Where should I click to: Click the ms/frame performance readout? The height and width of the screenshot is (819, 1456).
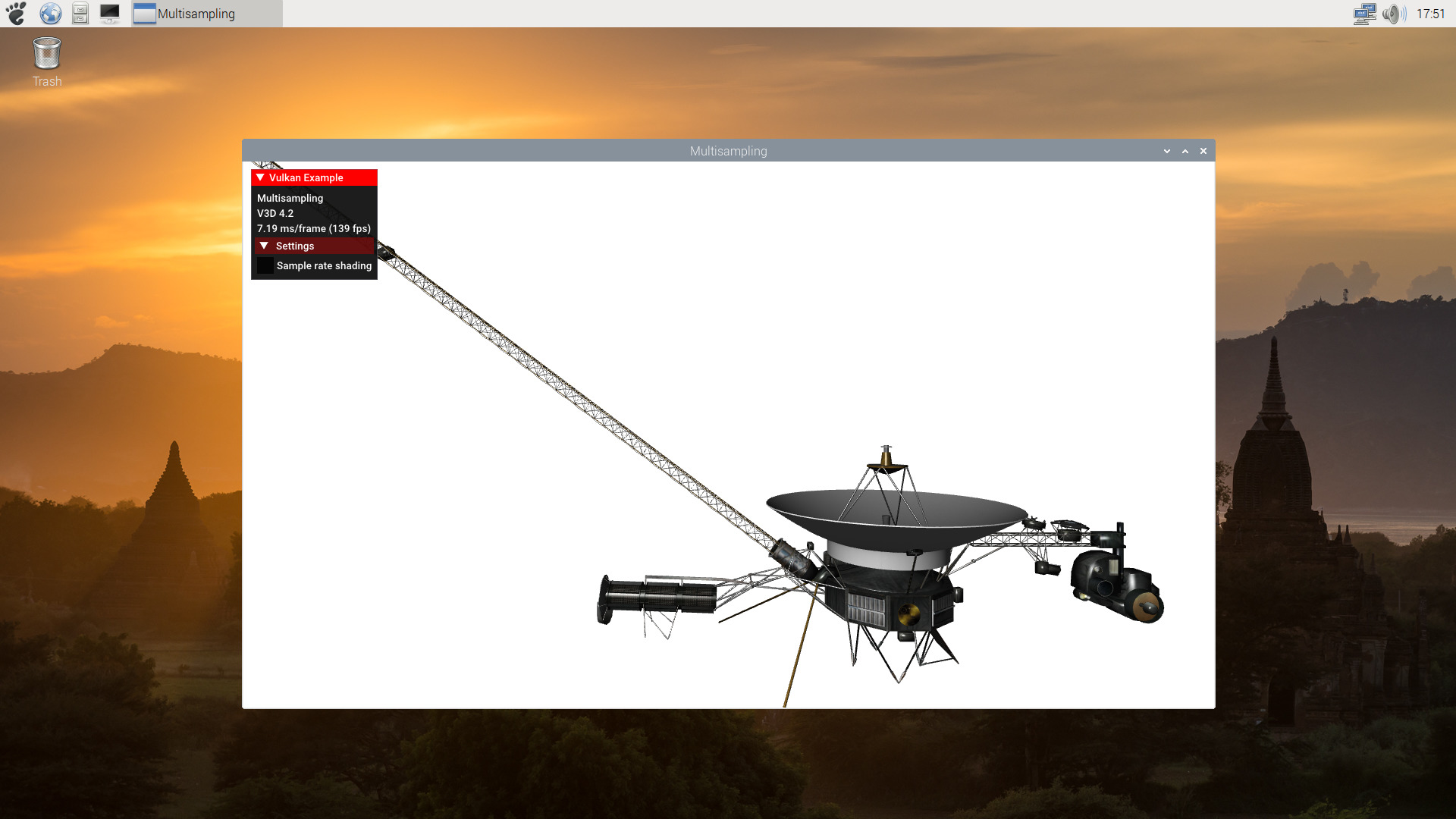coord(313,228)
